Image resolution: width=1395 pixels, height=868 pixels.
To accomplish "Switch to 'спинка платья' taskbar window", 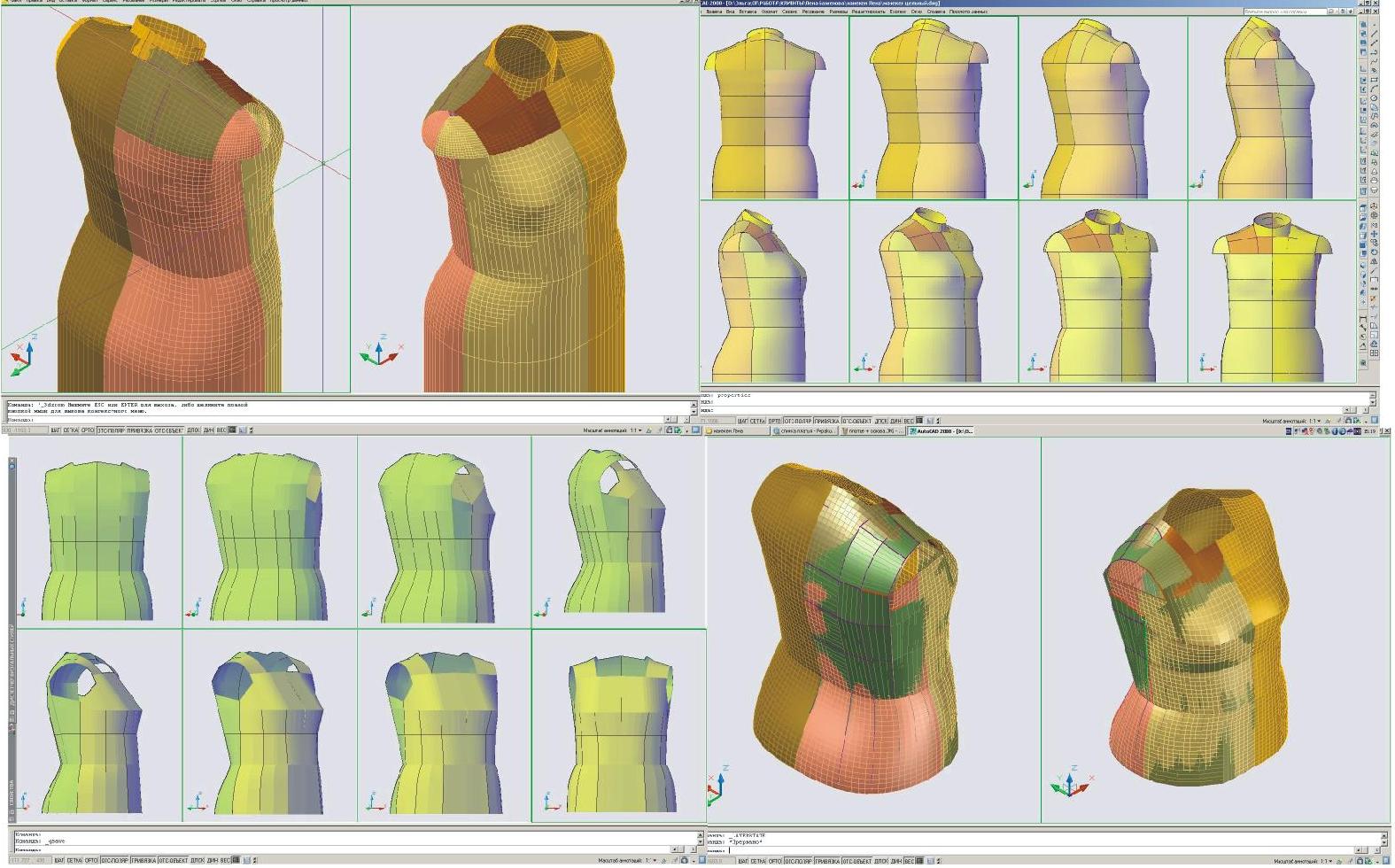I will (x=804, y=431).
